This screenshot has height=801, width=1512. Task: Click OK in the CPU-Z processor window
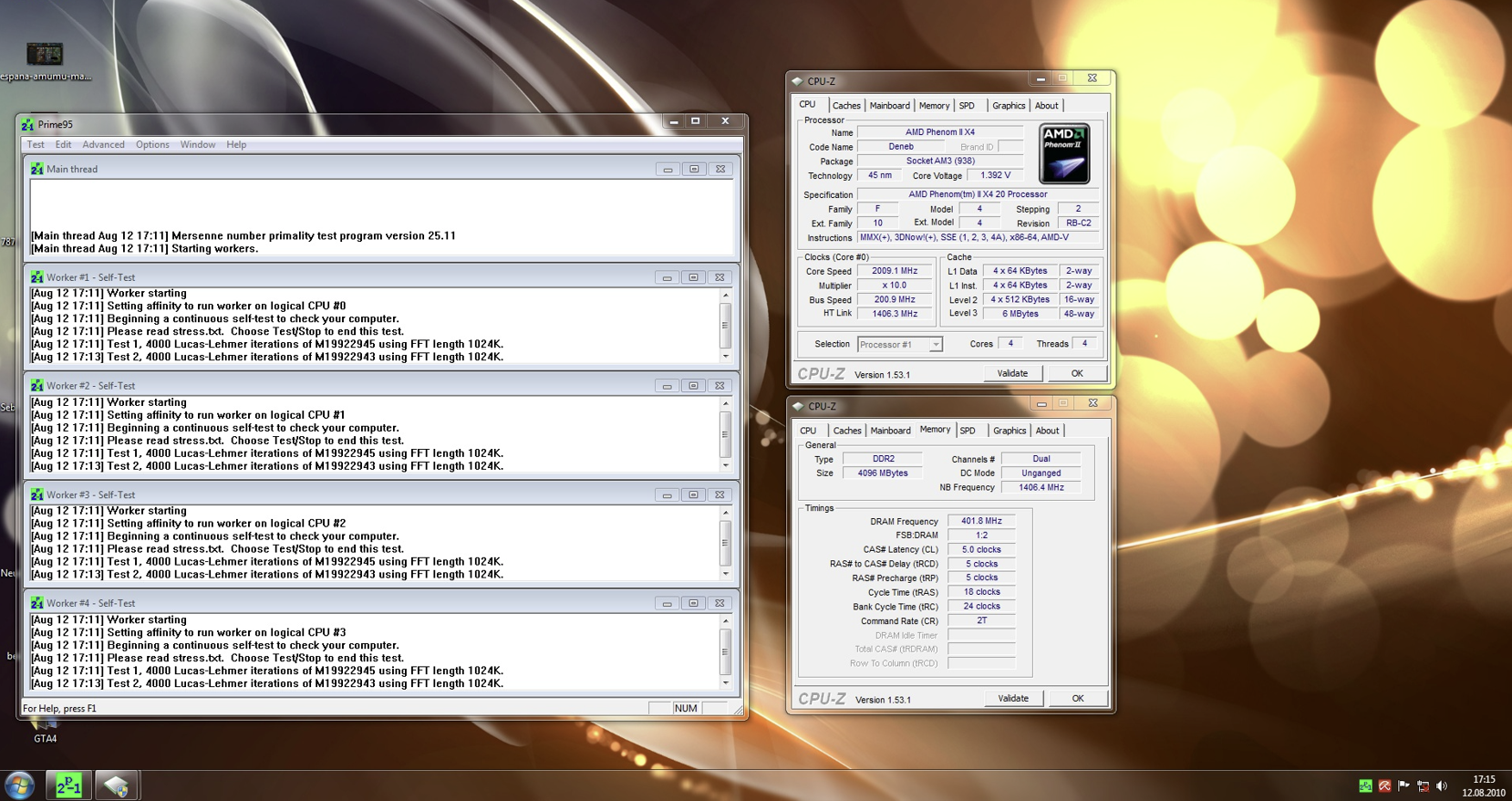[x=1077, y=373]
